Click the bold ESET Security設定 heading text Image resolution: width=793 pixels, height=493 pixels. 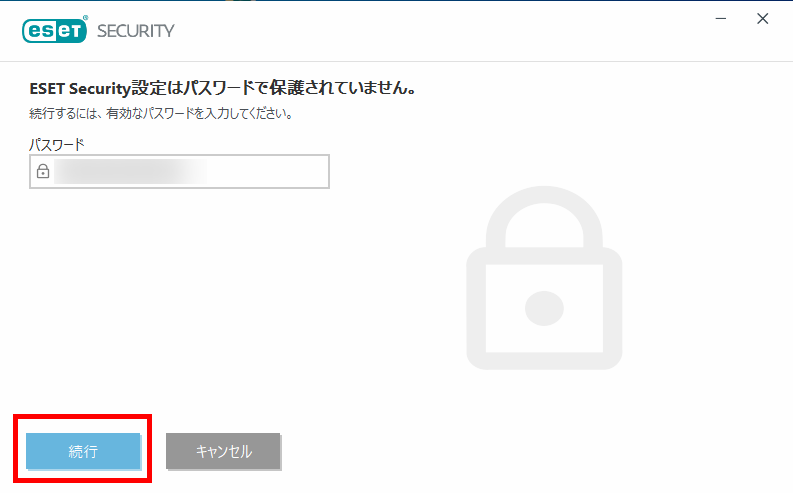223,88
